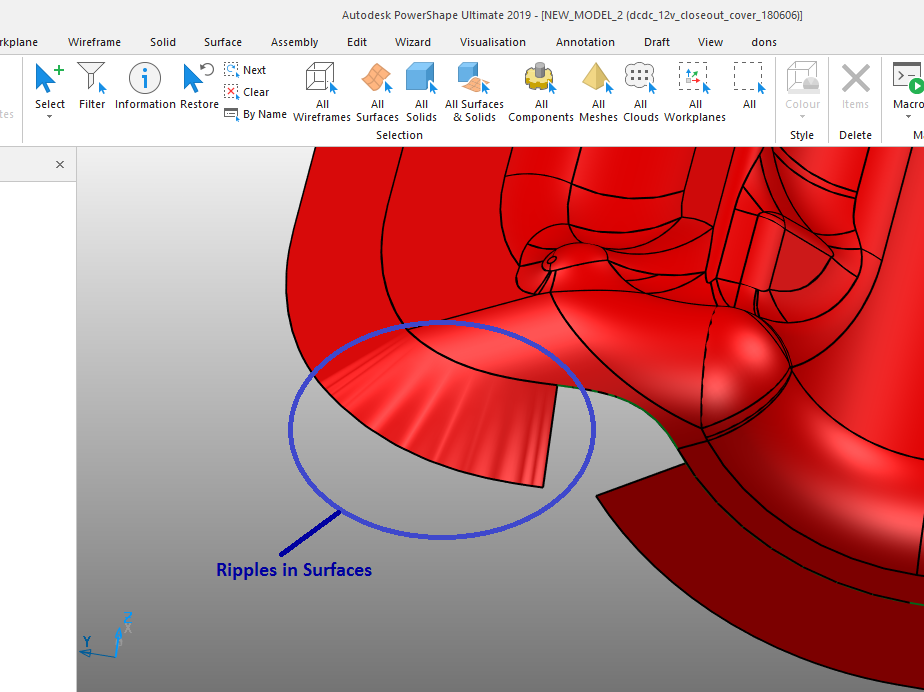
Task: Click the Next selection button
Action: tap(246, 70)
